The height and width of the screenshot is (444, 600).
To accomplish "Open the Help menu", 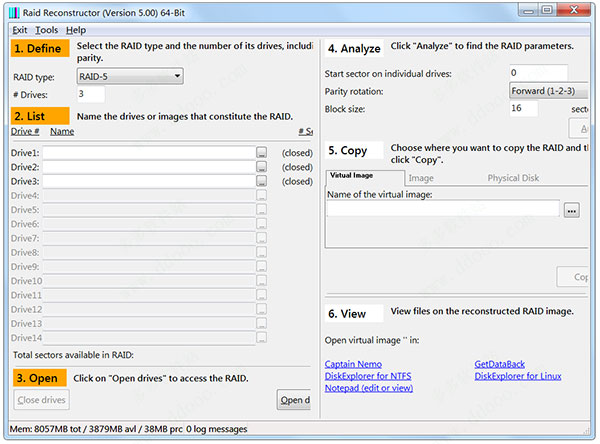I will (x=76, y=30).
